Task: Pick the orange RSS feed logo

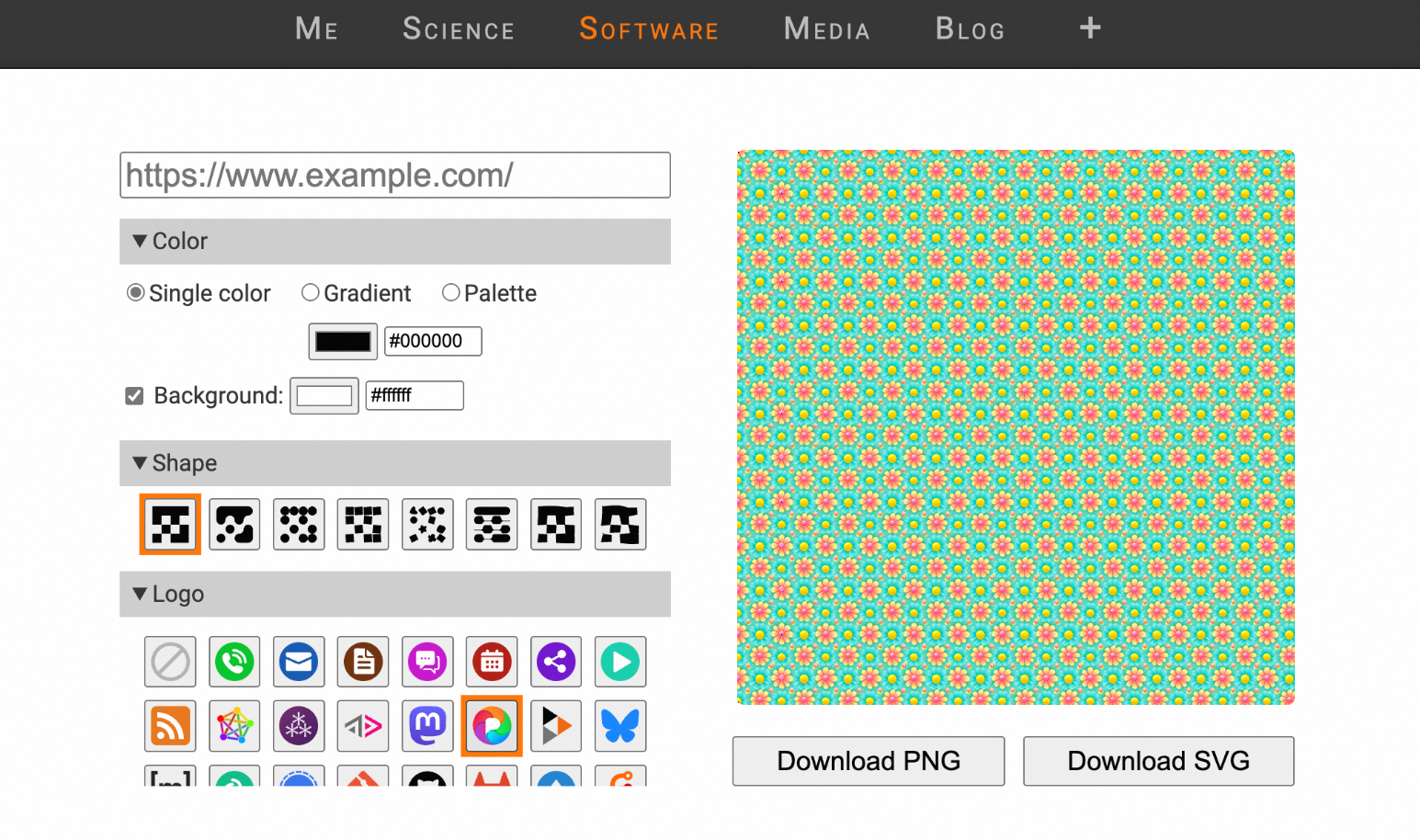Action: [170, 726]
